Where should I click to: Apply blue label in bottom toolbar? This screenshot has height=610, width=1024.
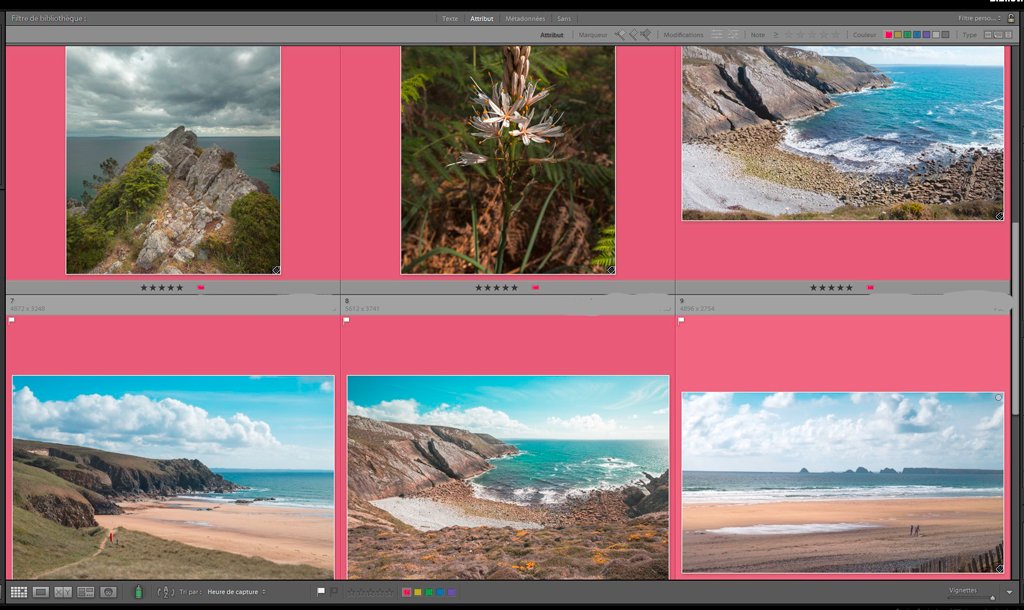click(440, 592)
